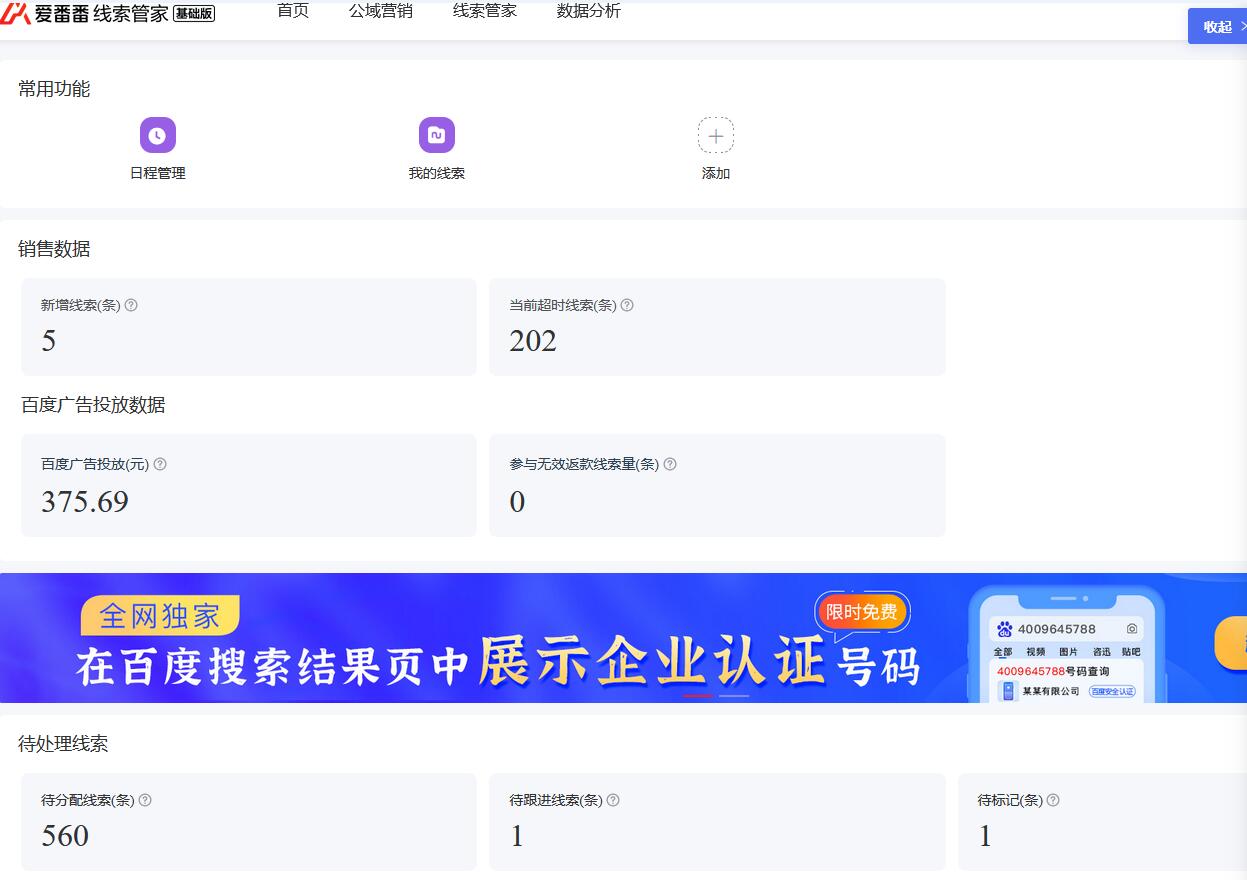The height and width of the screenshot is (880, 1247).
Task: Go to the 首页 tab
Action: [293, 11]
